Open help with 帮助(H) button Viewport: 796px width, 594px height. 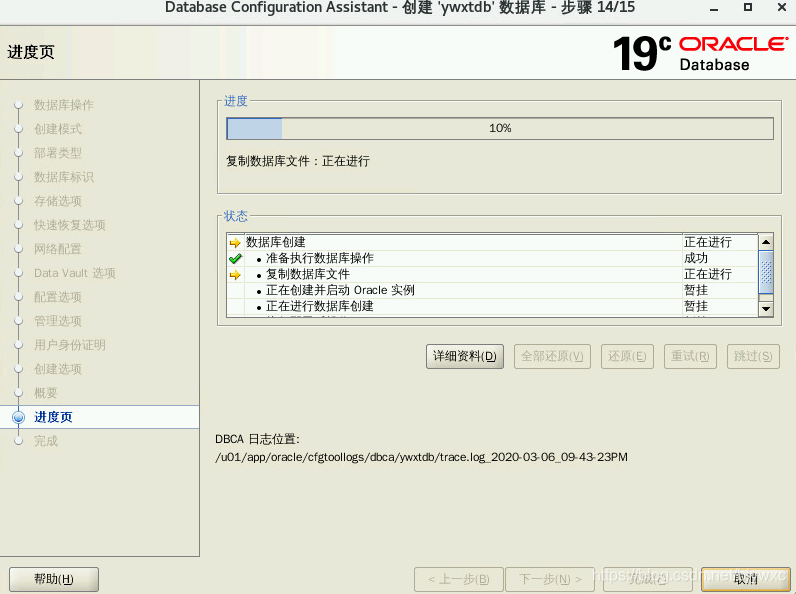(x=54, y=579)
